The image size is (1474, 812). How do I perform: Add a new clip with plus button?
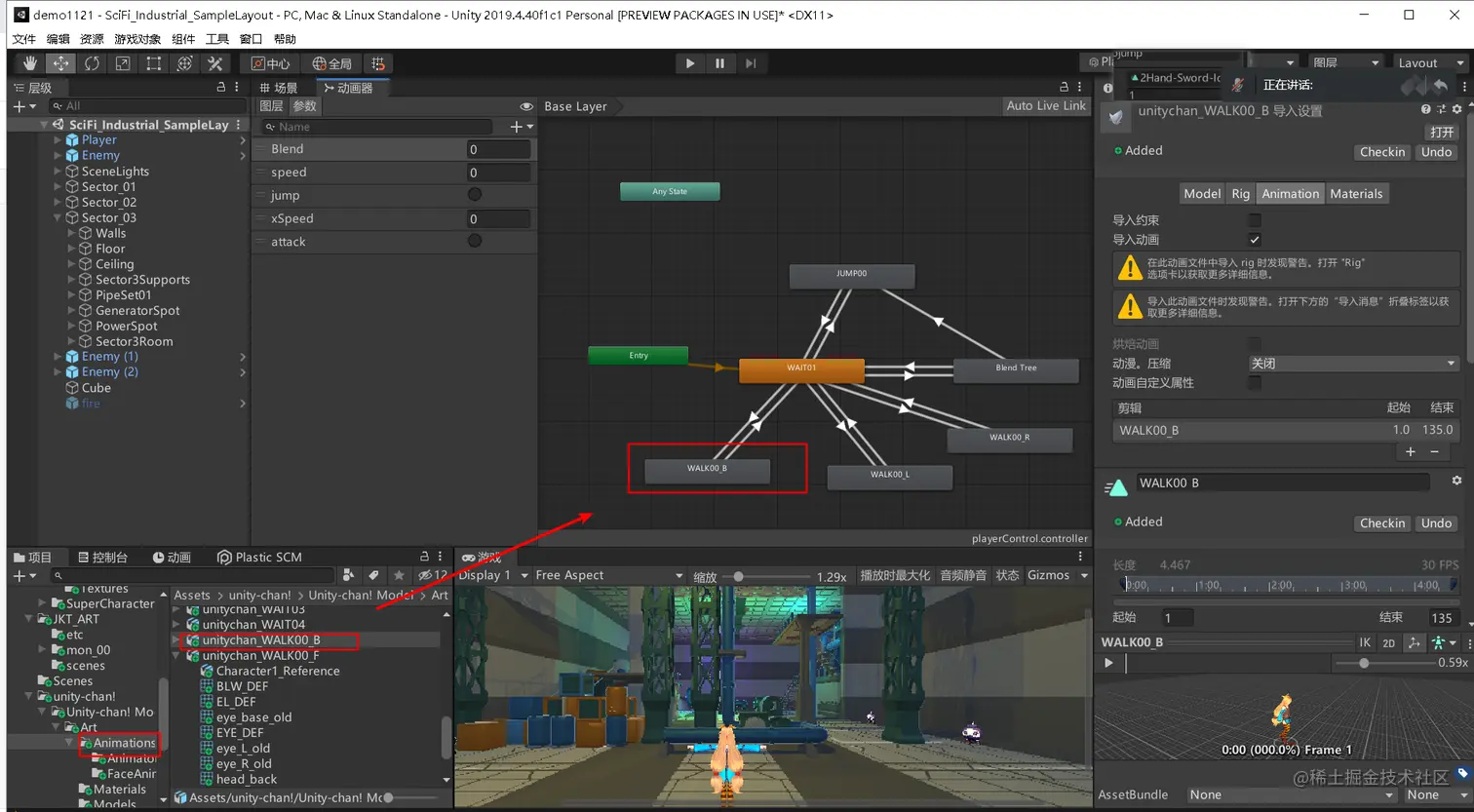pyautogui.click(x=1410, y=451)
